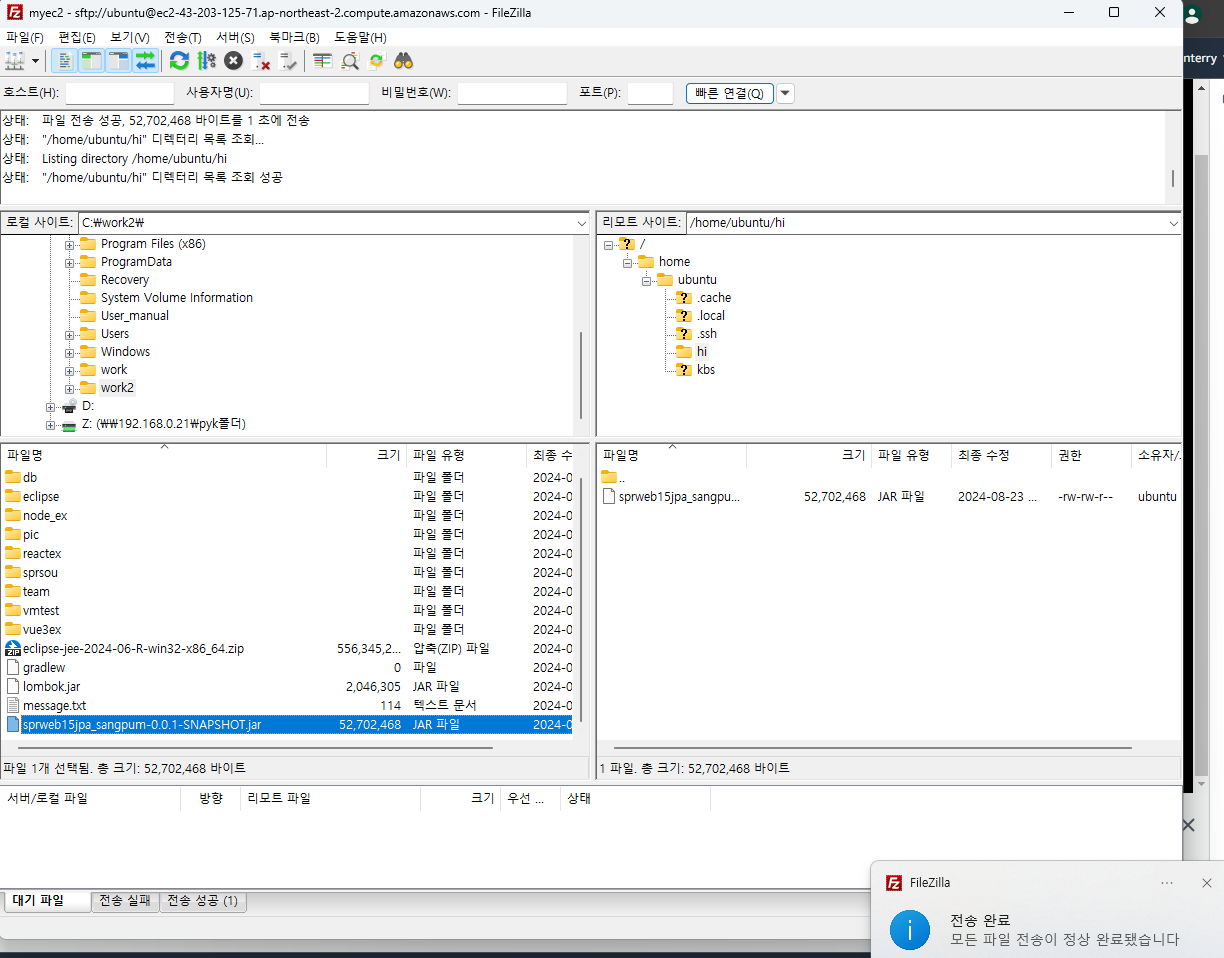The height and width of the screenshot is (958, 1224).
Task: Toggle transfer queue display icon
Action: click(145, 61)
